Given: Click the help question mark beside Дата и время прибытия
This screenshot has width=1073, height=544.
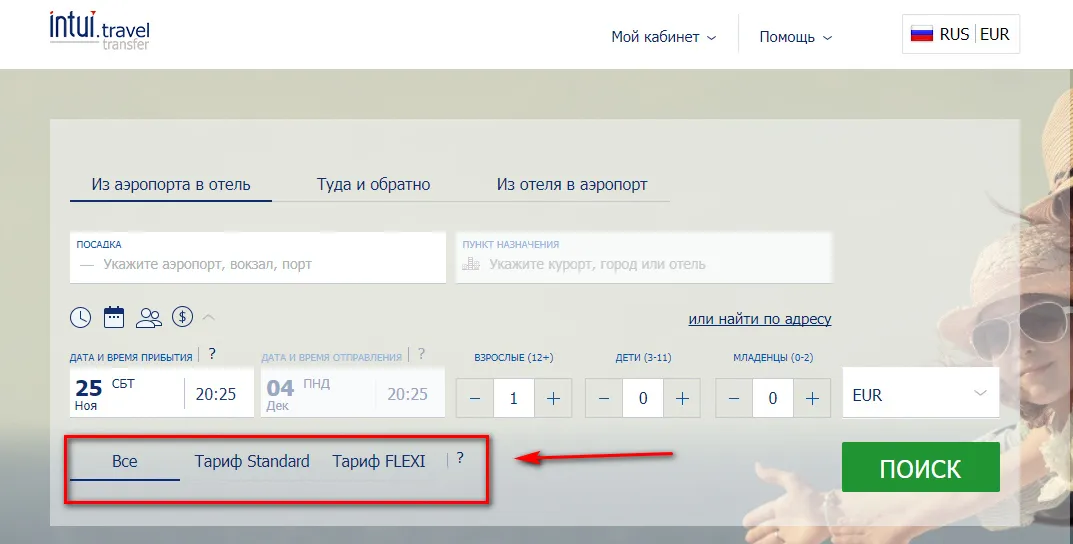Looking at the screenshot, I should pyautogui.click(x=212, y=354).
